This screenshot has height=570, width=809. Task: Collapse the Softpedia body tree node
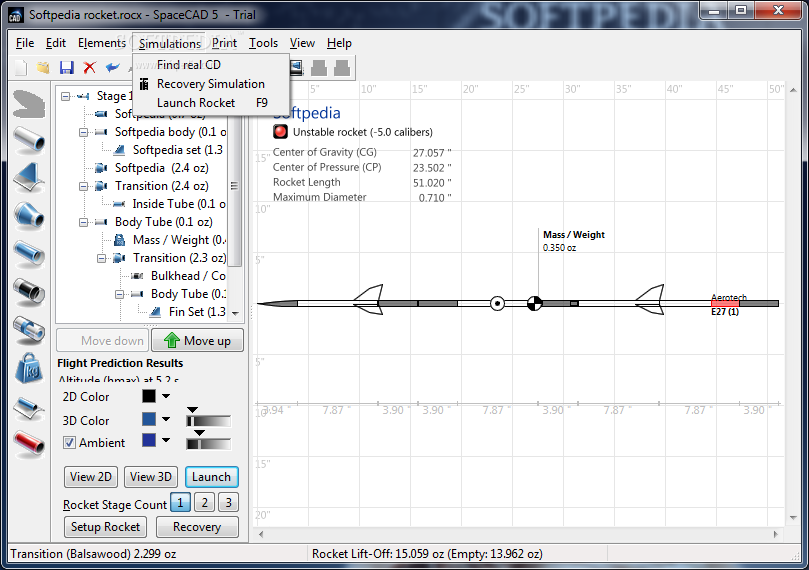83,132
